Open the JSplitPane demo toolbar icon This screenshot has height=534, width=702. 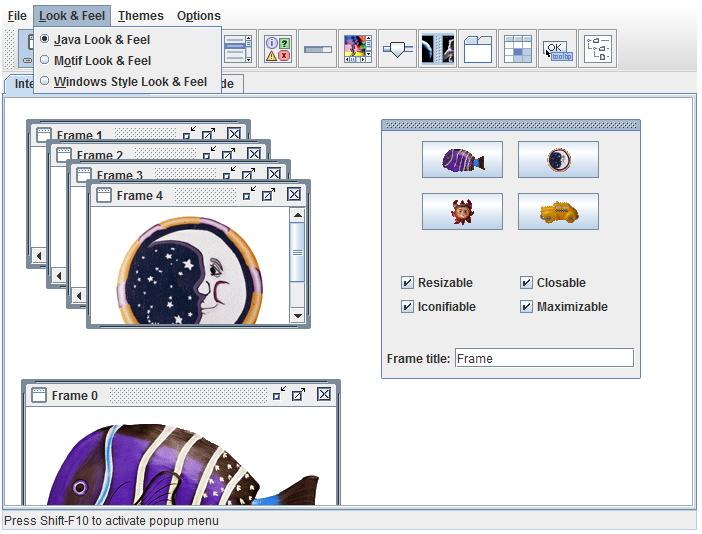pyautogui.click(x=437, y=48)
